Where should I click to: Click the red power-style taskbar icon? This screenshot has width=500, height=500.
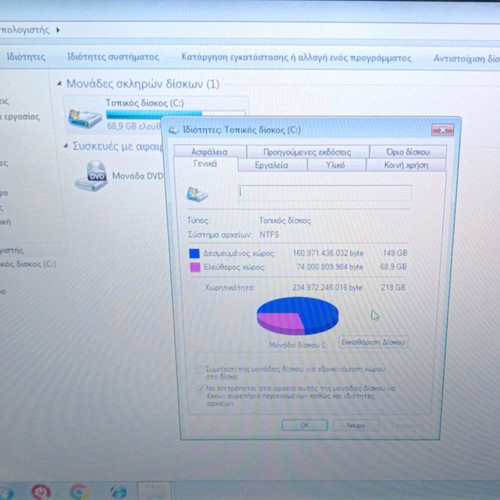41,492
